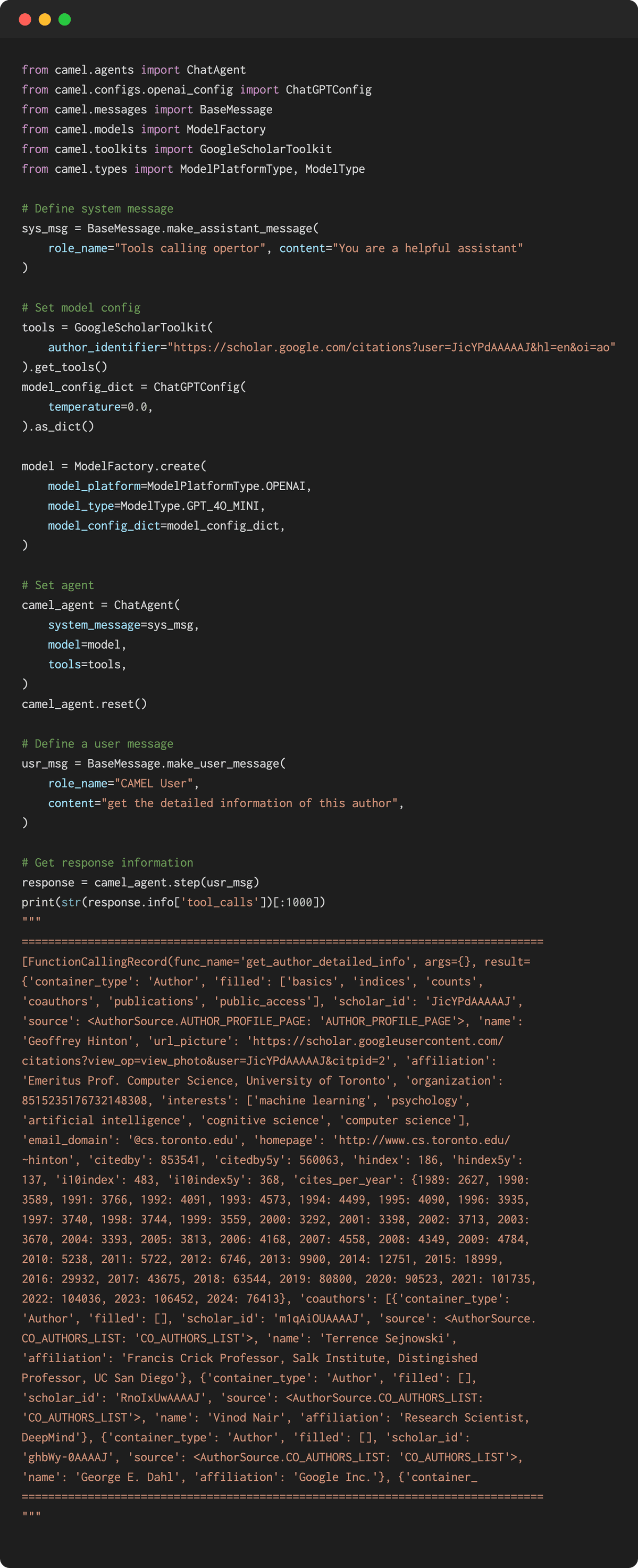
Task: Click the "# Define system message" comment
Action: (x=97, y=209)
